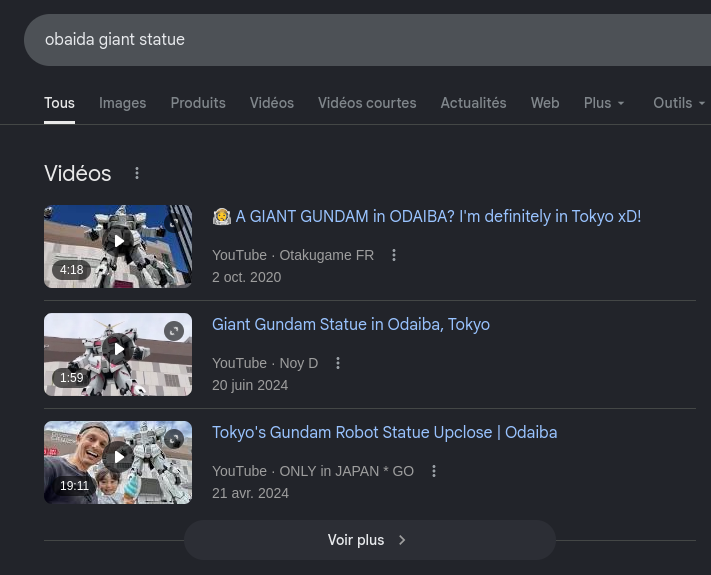Click the Voir plus chevron arrow

click(x=402, y=540)
